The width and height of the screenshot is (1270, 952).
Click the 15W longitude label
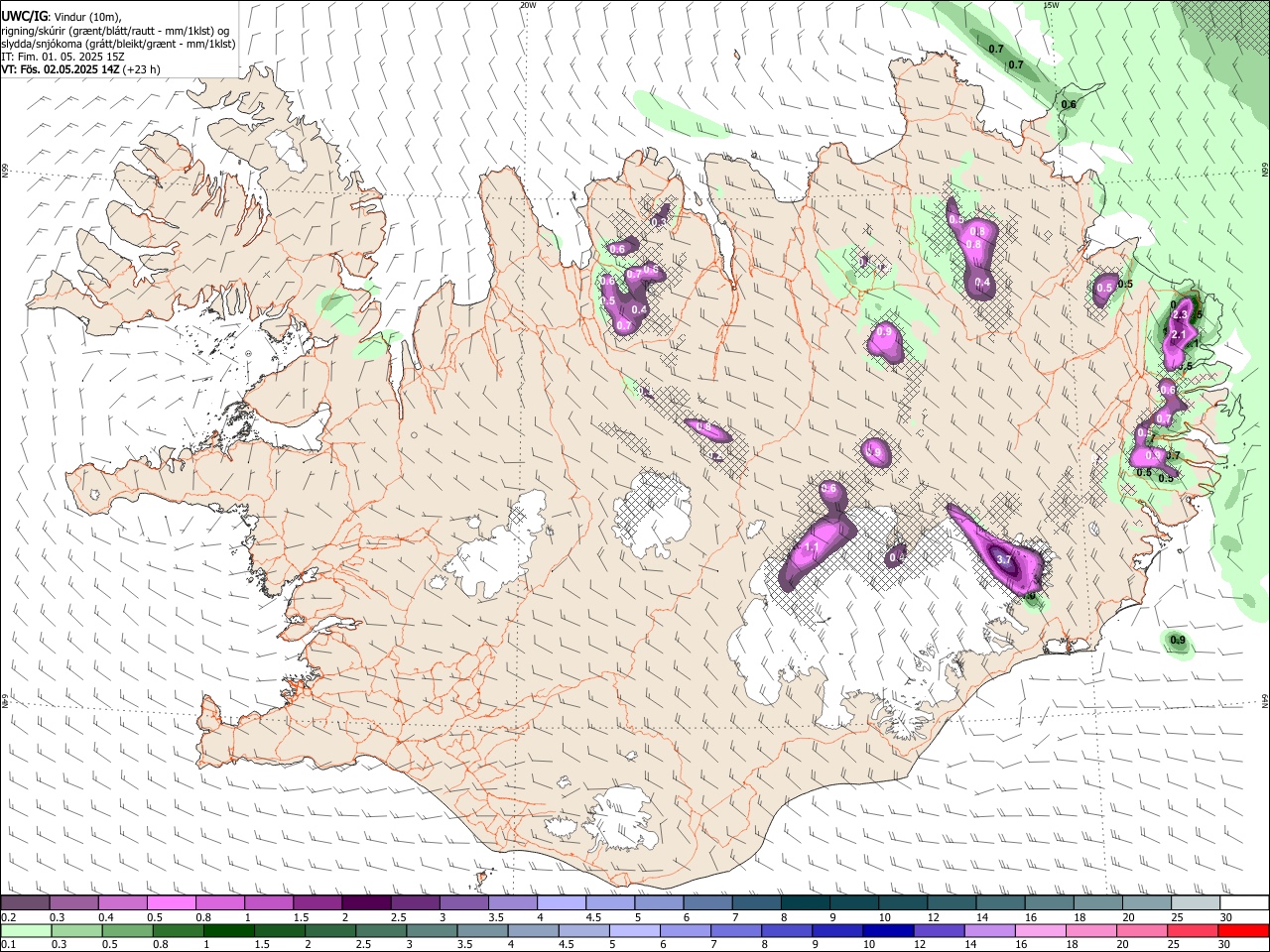click(x=1051, y=5)
